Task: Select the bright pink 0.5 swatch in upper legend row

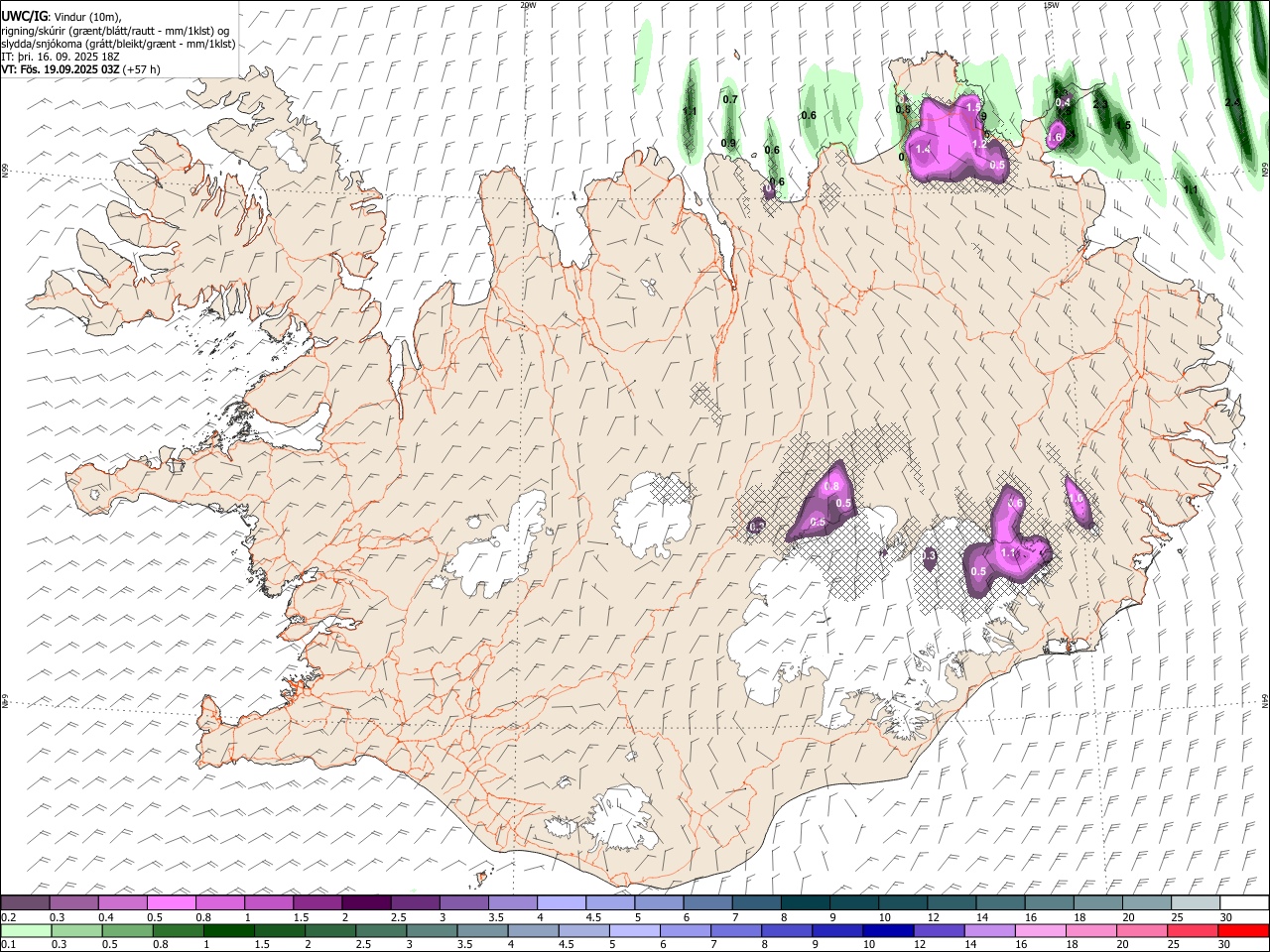Action: pyautogui.click(x=172, y=903)
